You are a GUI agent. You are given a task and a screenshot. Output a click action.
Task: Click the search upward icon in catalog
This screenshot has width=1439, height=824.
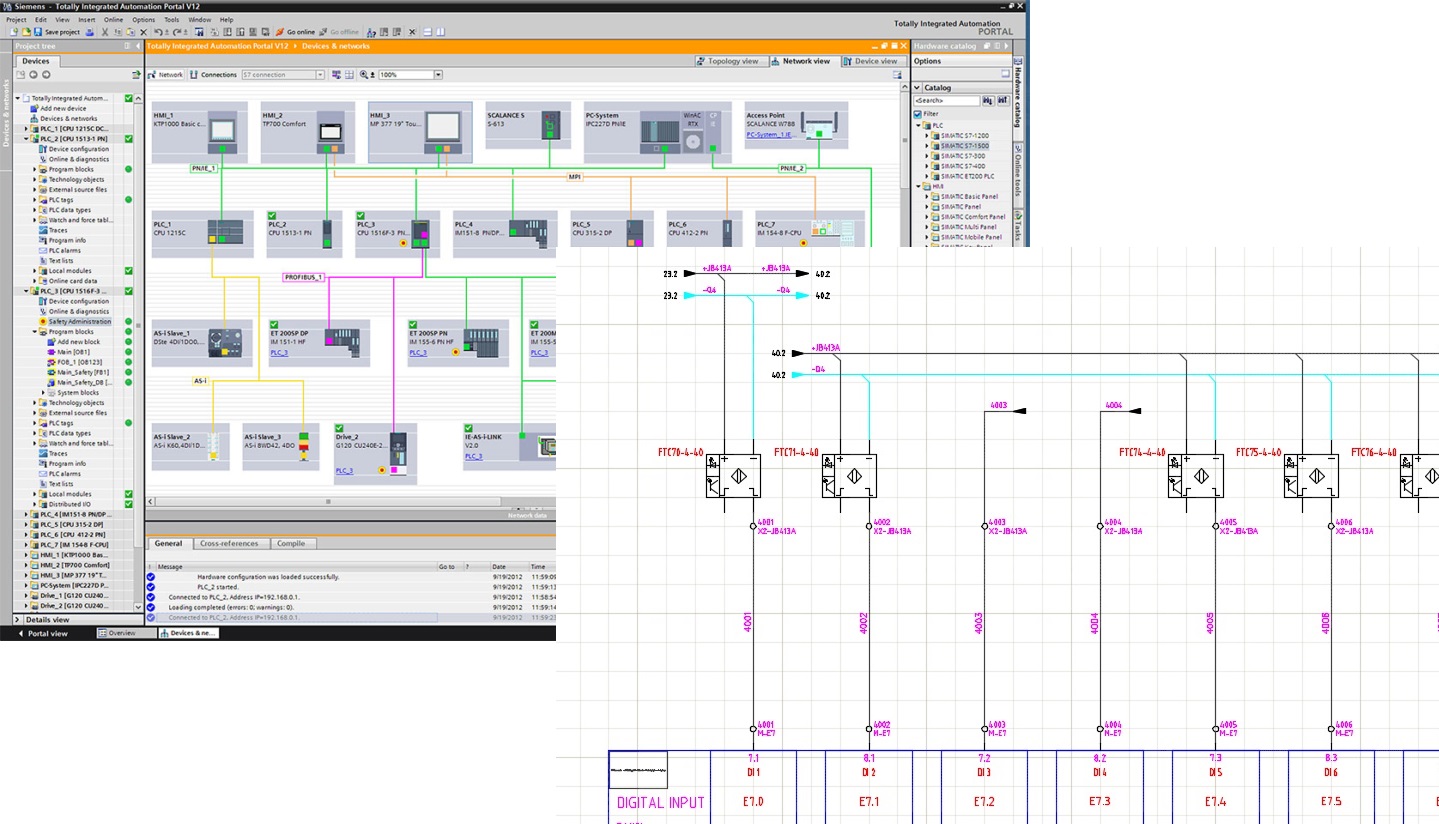pos(1003,101)
